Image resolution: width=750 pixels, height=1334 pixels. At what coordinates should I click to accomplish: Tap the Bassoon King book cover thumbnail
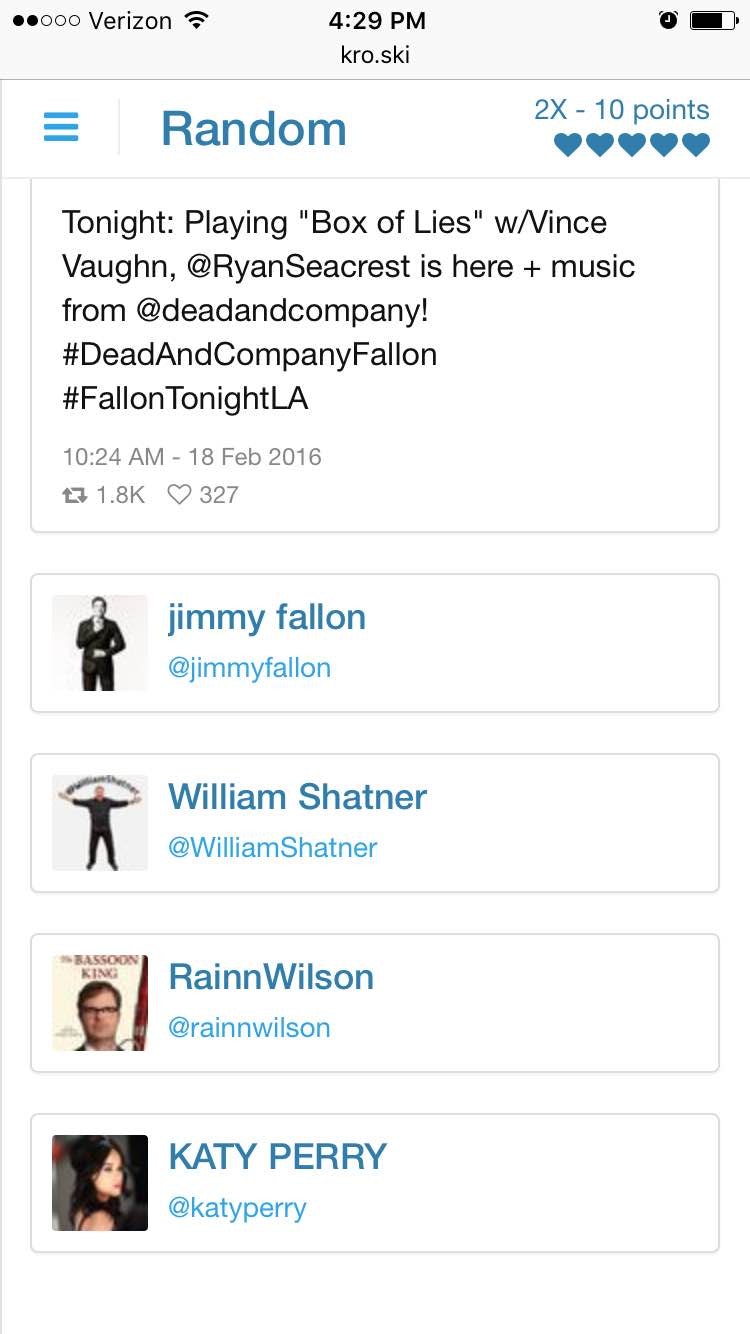pos(99,1002)
